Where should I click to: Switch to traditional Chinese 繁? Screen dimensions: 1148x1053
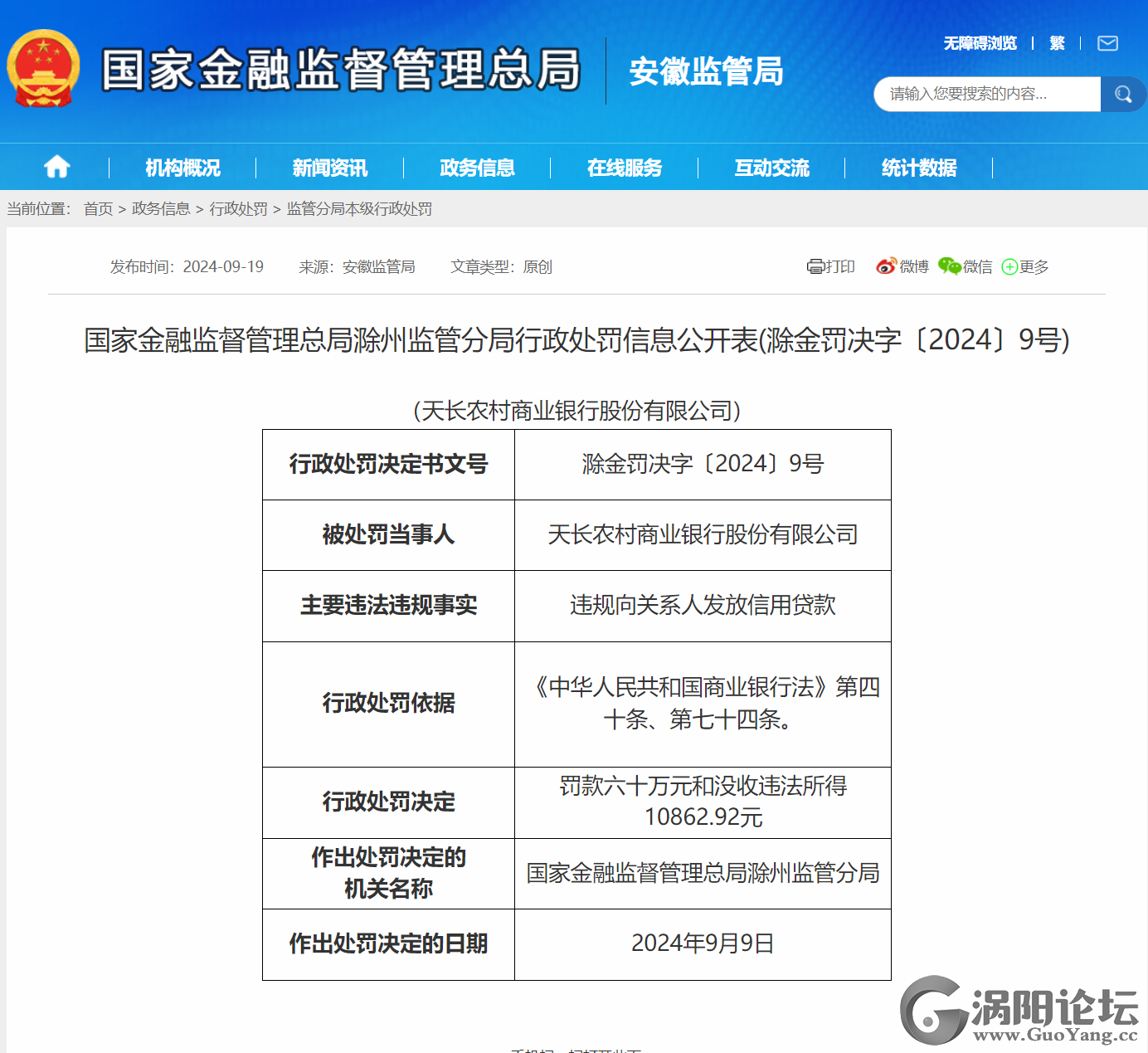click(1057, 43)
